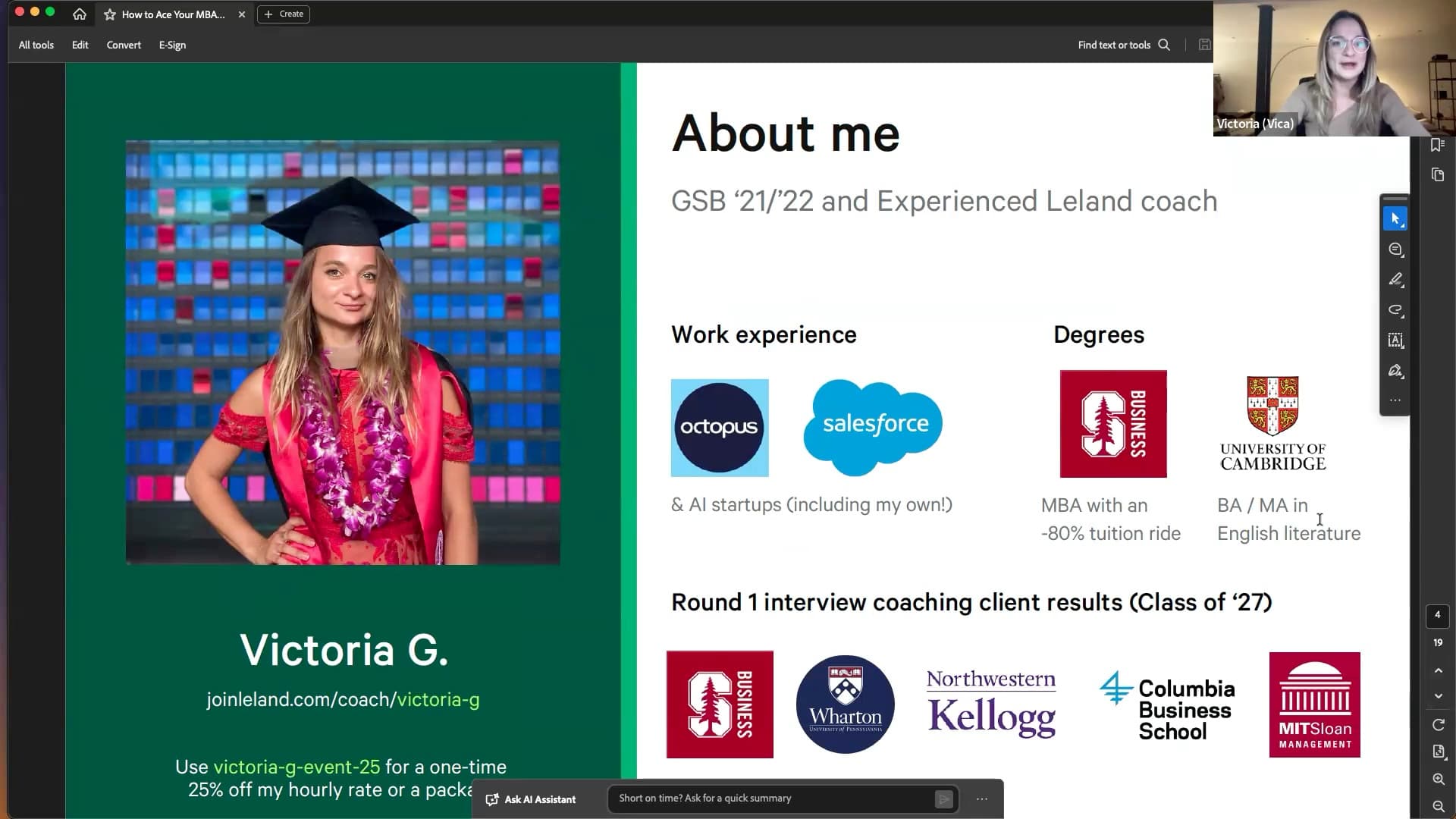Select the Fill & Sign pen tool
This screenshot has height=819, width=1456.
[1395, 371]
